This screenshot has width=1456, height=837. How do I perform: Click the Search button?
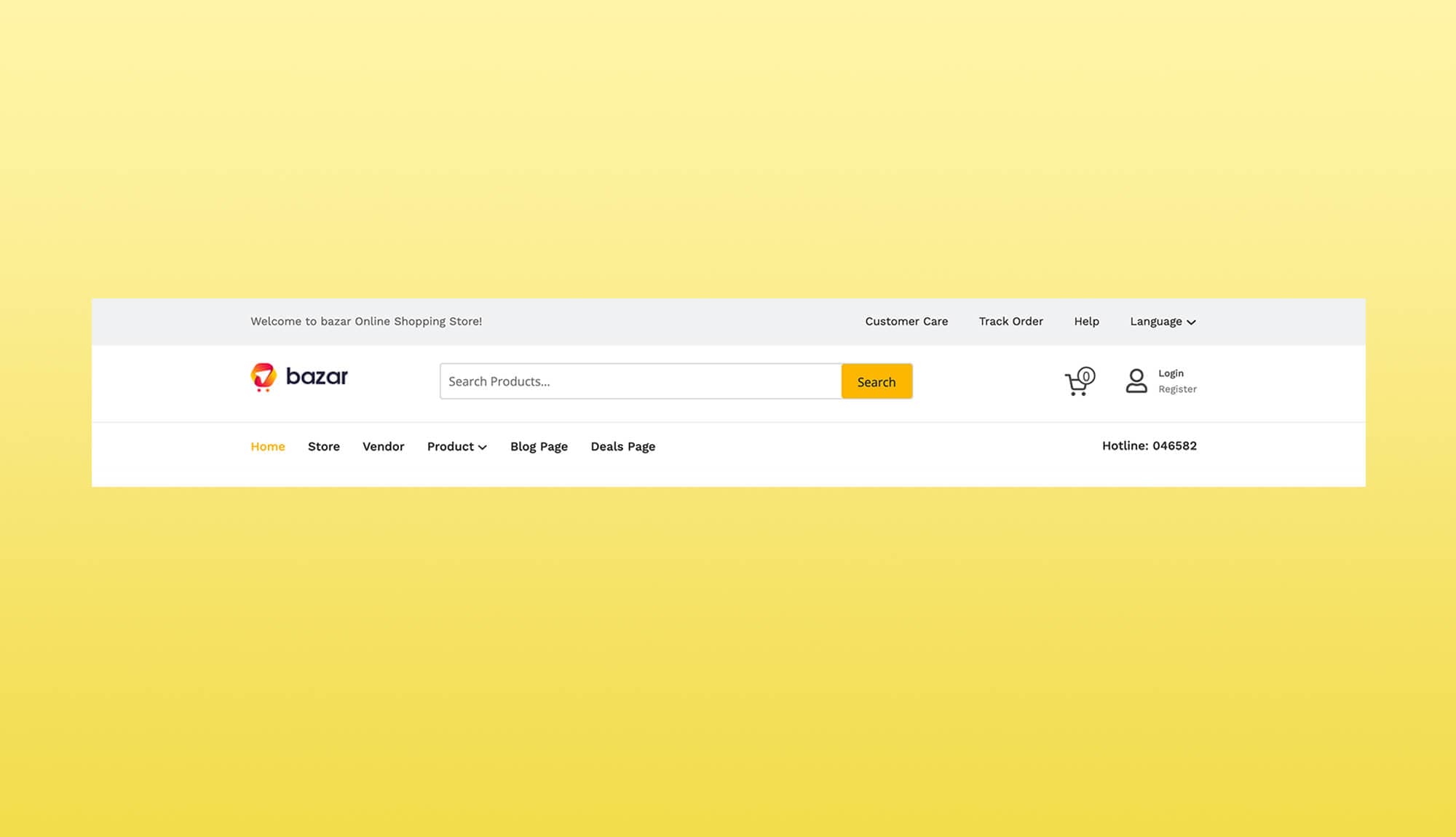tap(877, 381)
